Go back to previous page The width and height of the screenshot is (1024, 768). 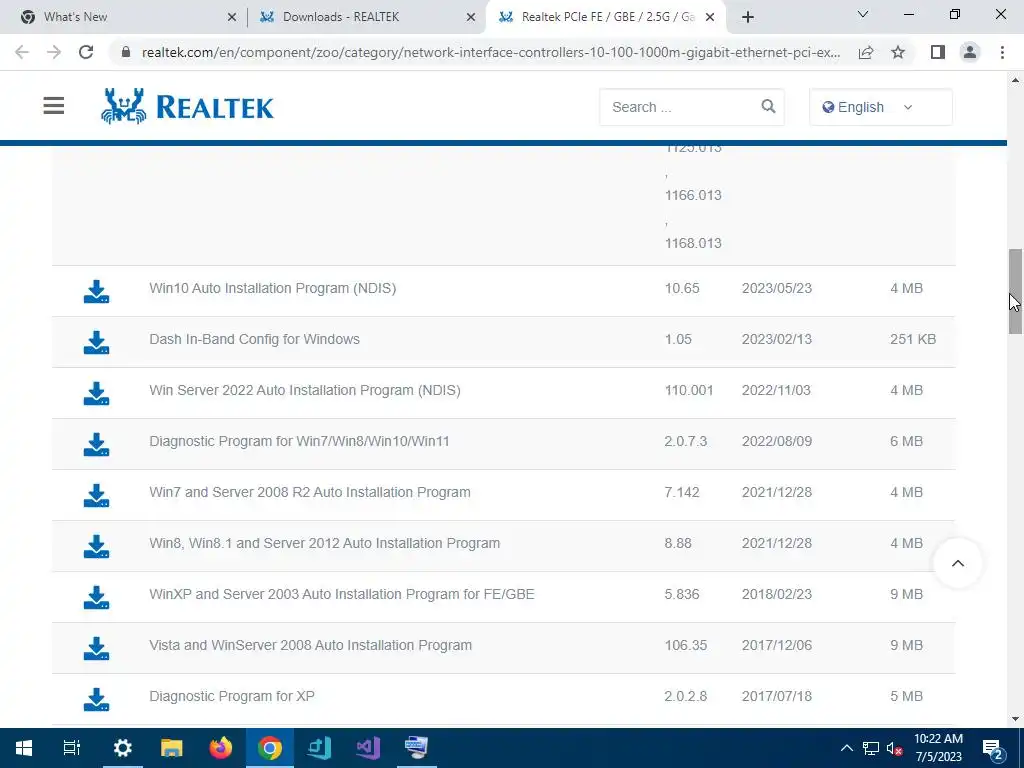pos(22,52)
